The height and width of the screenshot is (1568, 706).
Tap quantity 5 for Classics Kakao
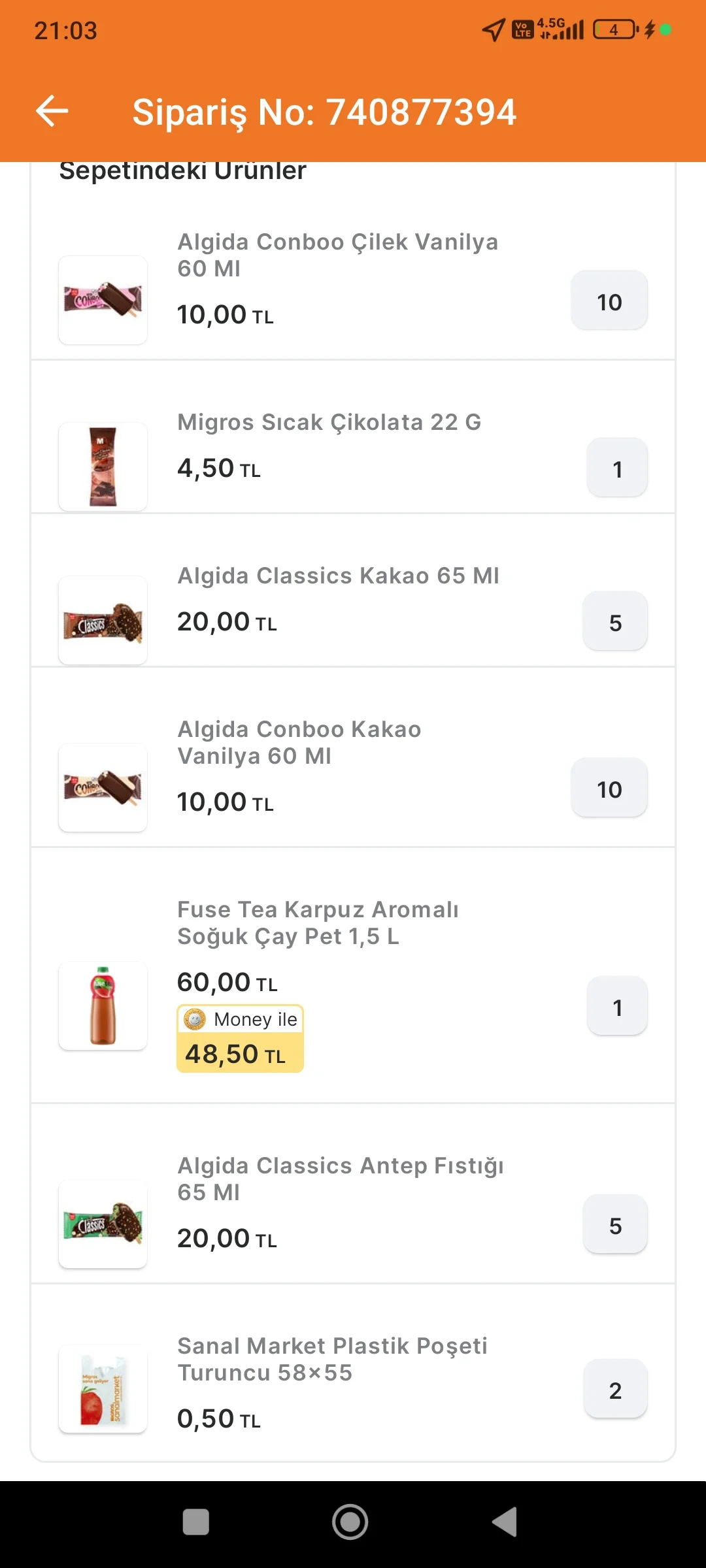(615, 621)
